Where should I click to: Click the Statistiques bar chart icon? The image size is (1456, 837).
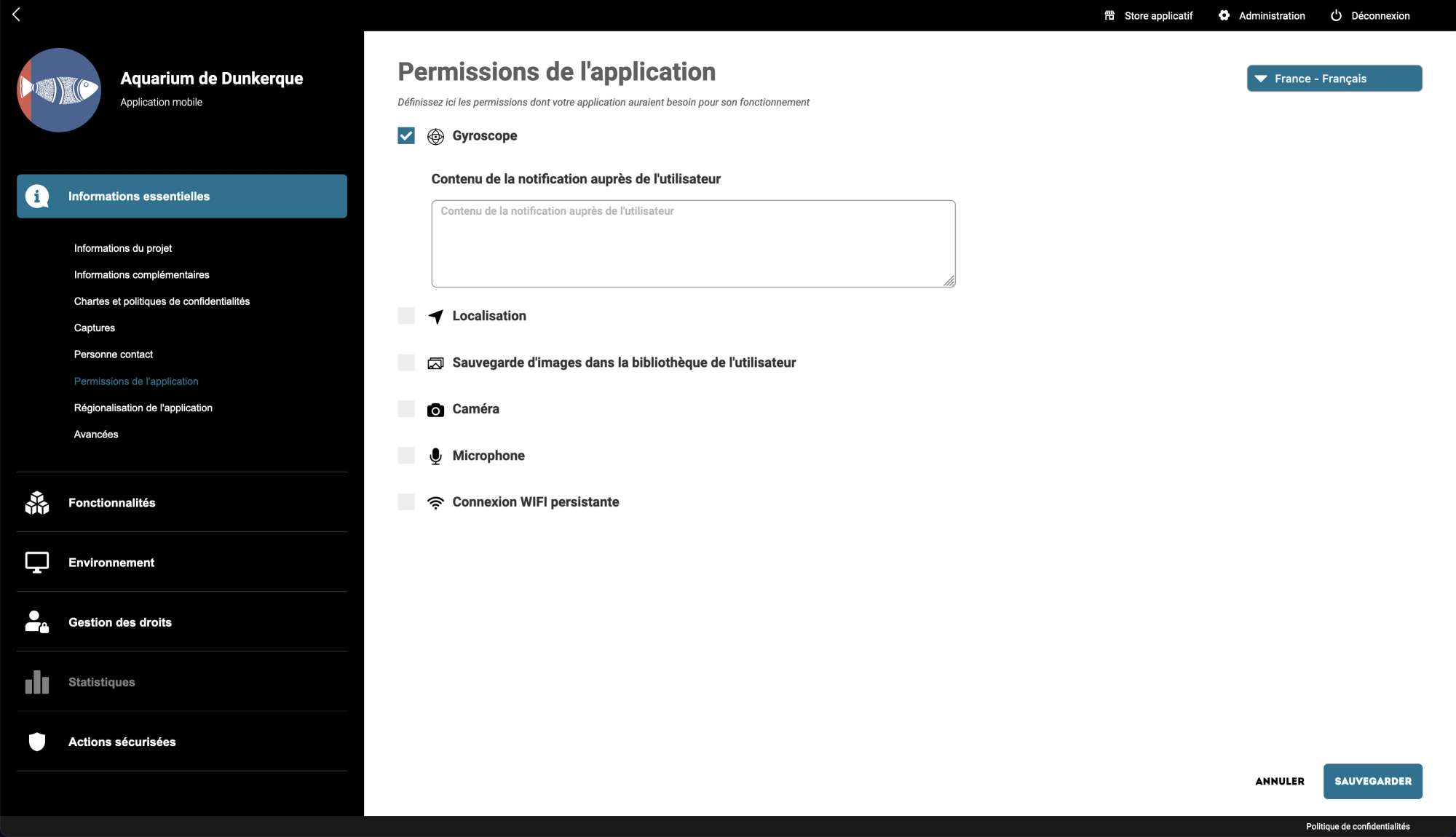[x=36, y=682]
